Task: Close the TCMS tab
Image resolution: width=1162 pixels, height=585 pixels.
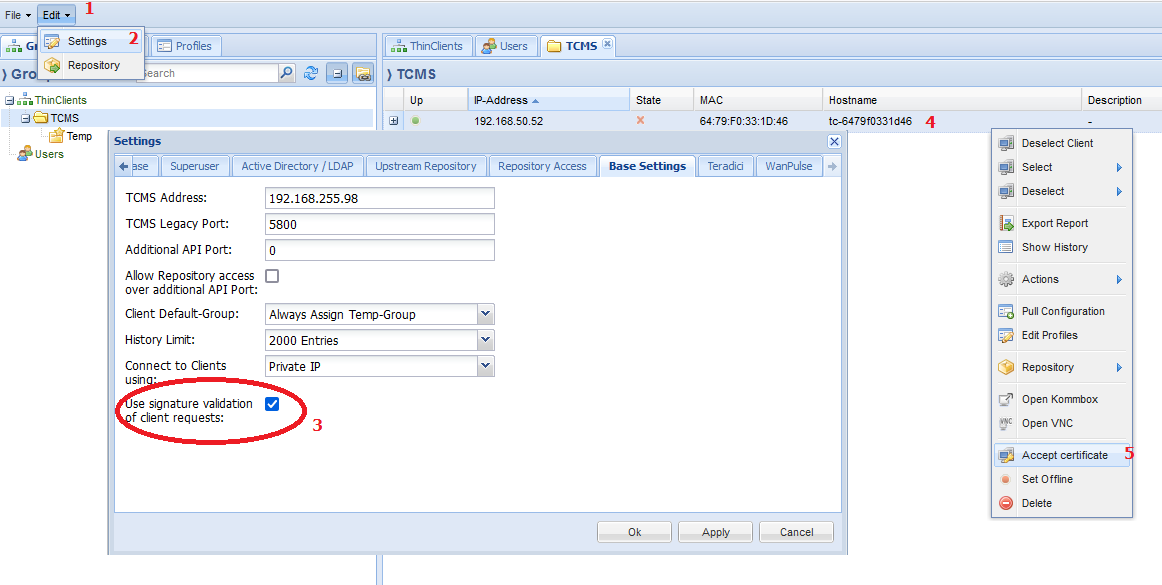Action: [607, 44]
